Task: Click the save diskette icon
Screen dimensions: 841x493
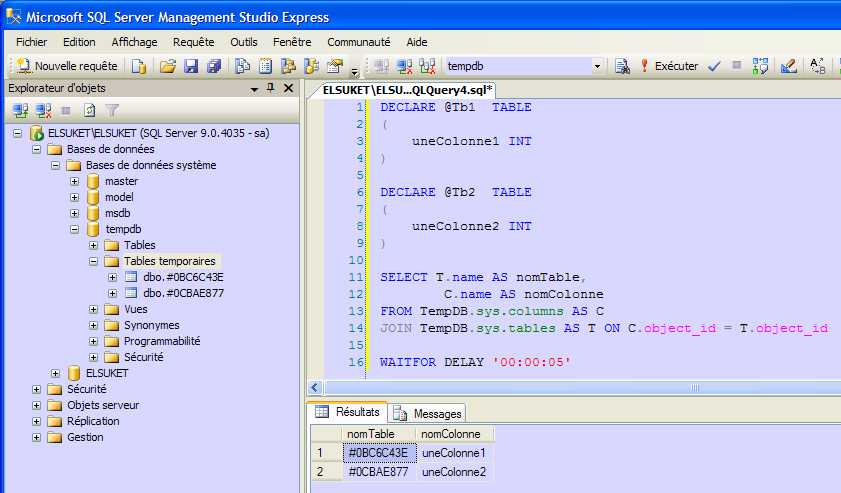Action: point(191,66)
